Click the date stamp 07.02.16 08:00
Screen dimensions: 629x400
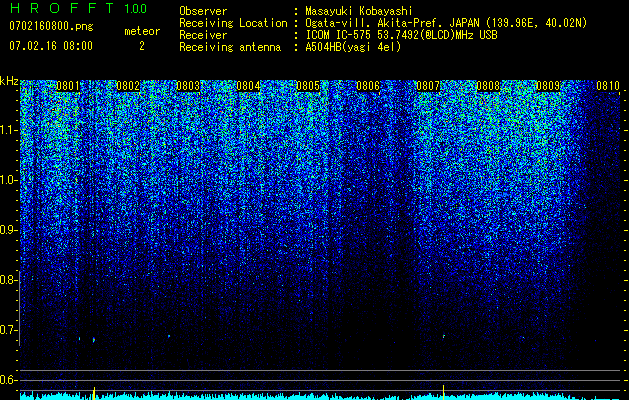click(x=51, y=46)
